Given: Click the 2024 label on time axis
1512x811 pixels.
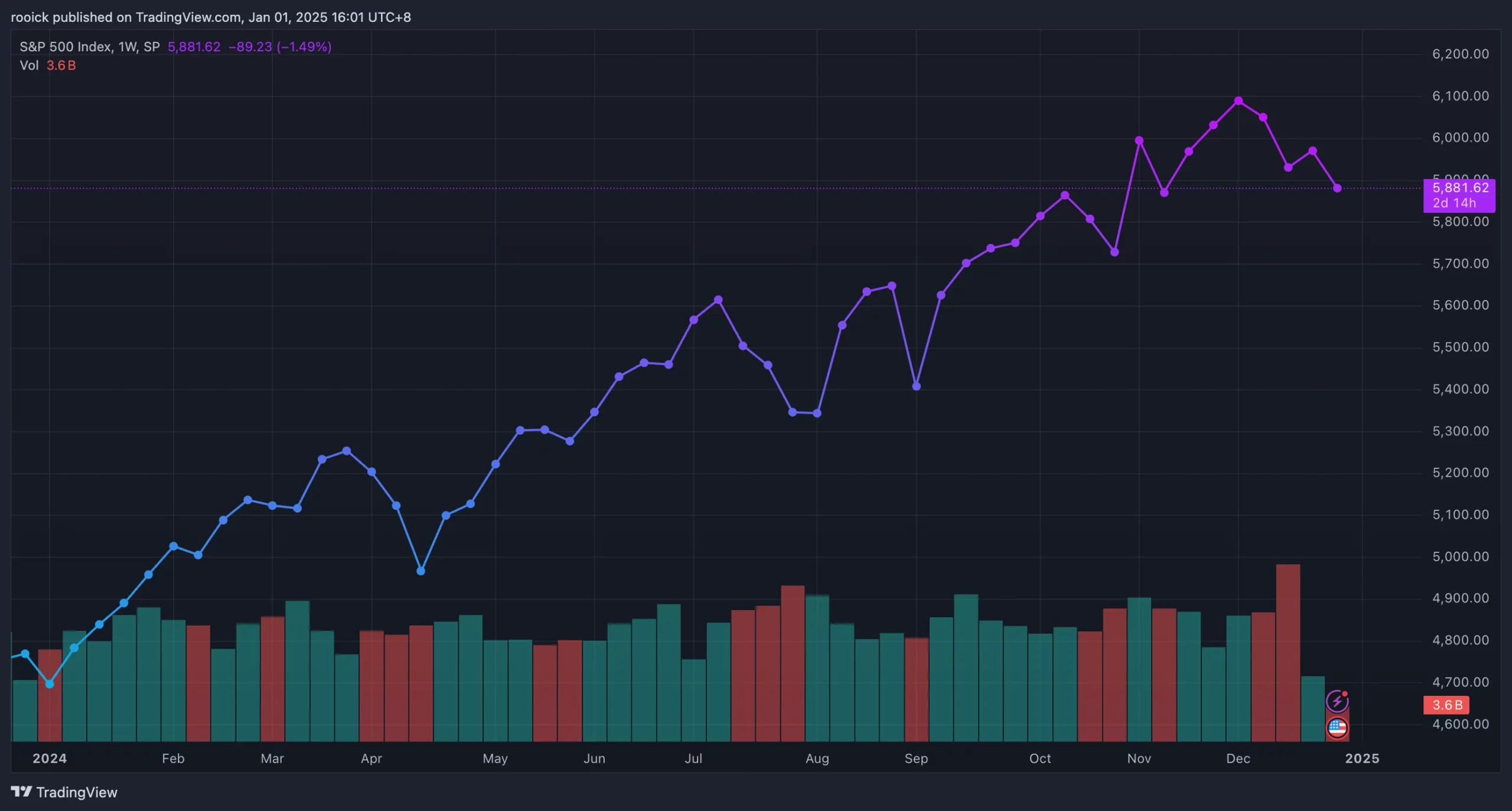Looking at the screenshot, I should click(x=50, y=758).
